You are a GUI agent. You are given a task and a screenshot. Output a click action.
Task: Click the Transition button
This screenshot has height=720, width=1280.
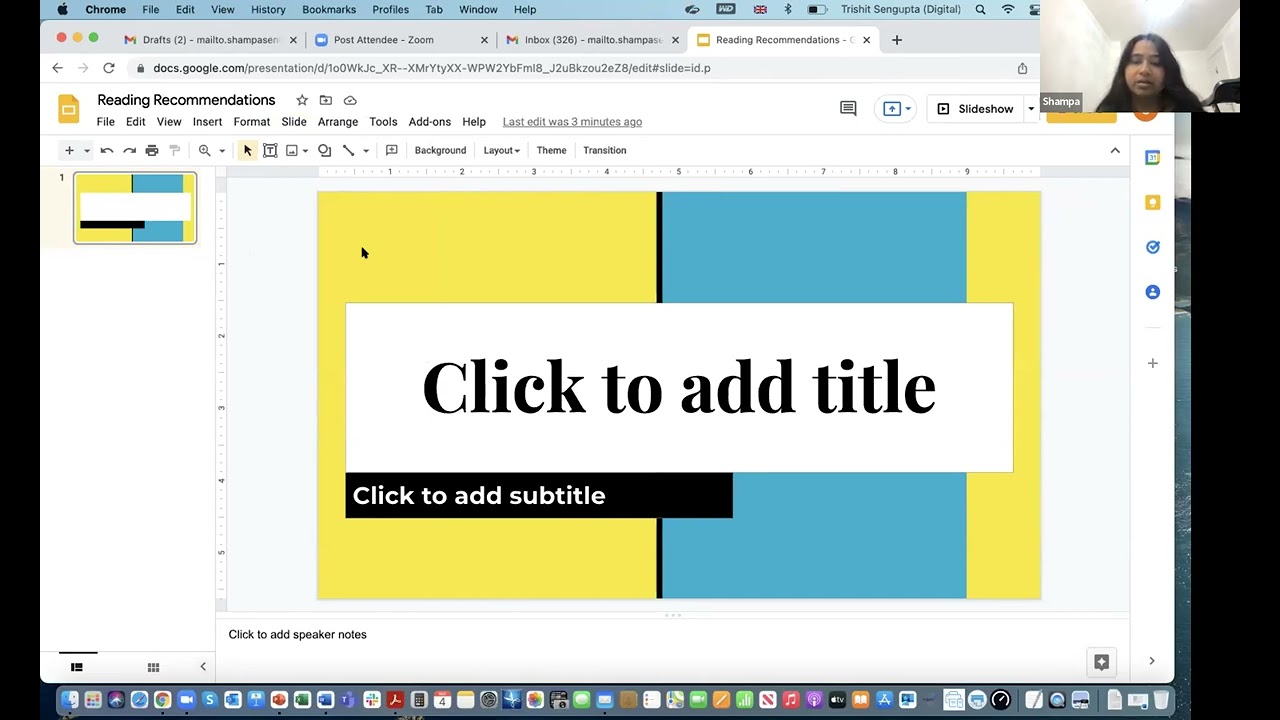click(605, 150)
